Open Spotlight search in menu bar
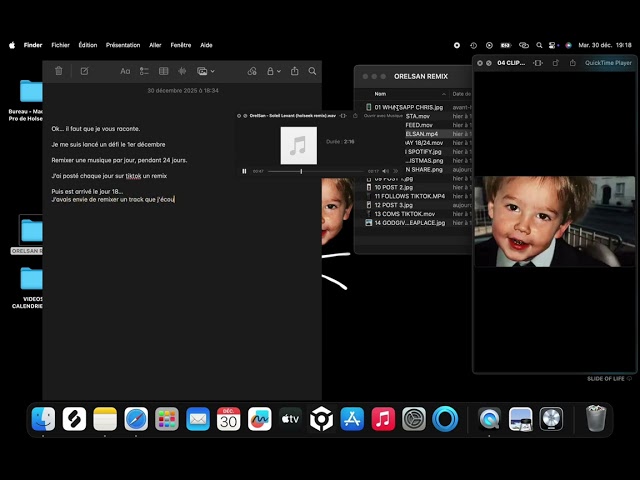640x480 pixels. point(539,45)
